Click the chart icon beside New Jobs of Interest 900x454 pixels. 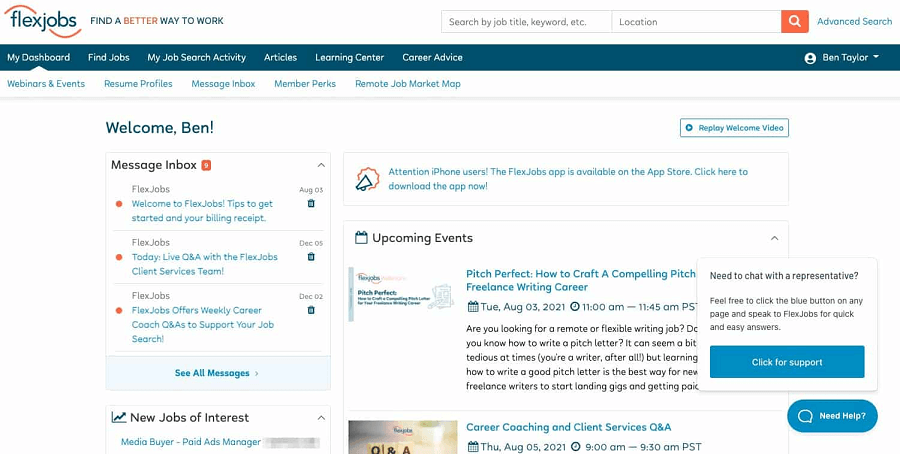[x=119, y=417]
